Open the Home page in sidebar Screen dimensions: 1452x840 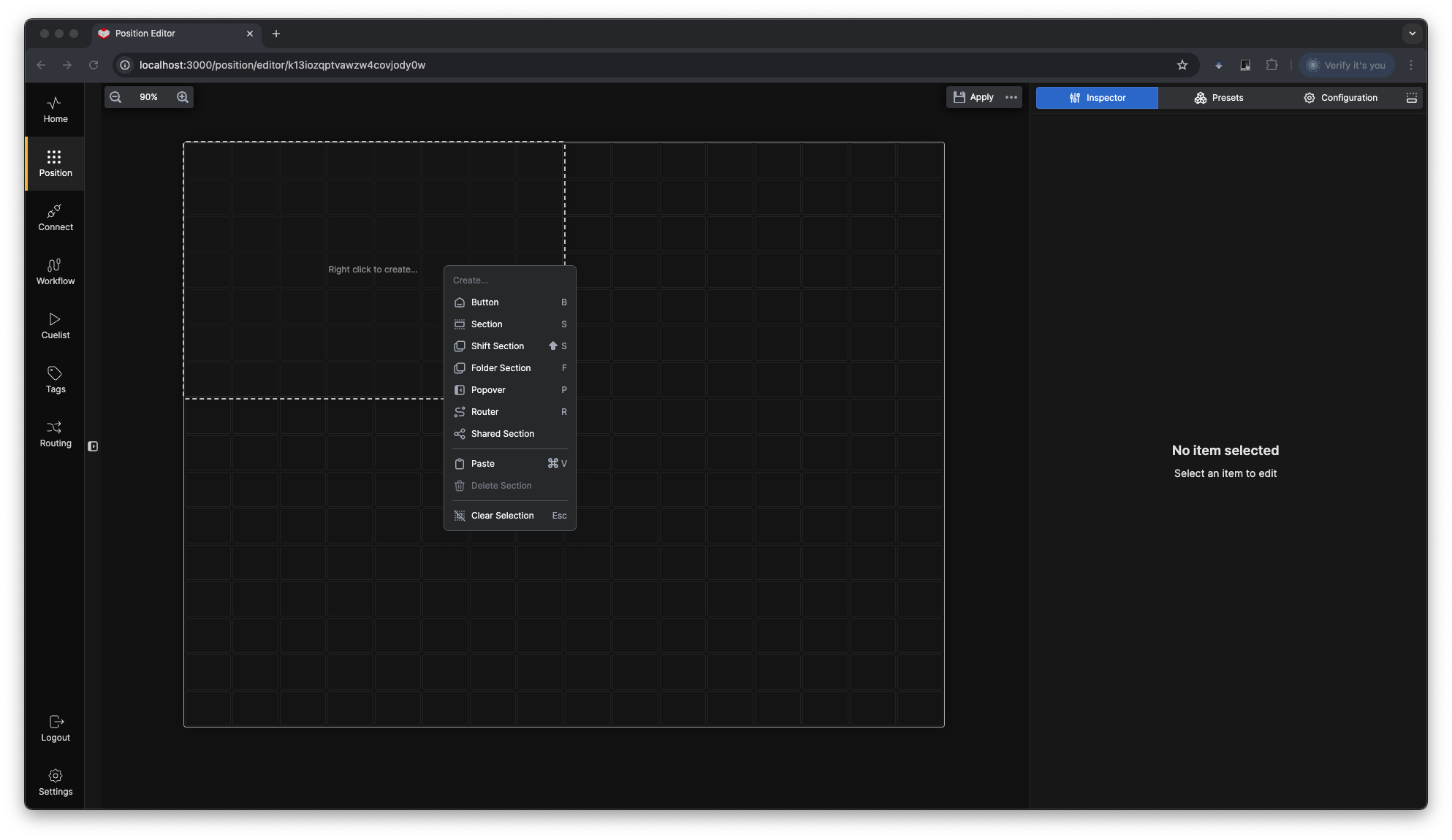[x=56, y=110]
